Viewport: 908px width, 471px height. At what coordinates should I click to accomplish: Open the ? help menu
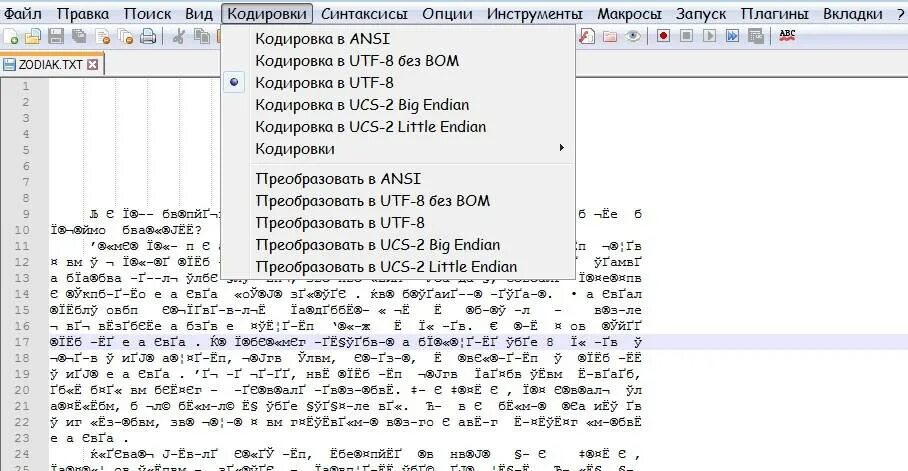click(x=900, y=13)
